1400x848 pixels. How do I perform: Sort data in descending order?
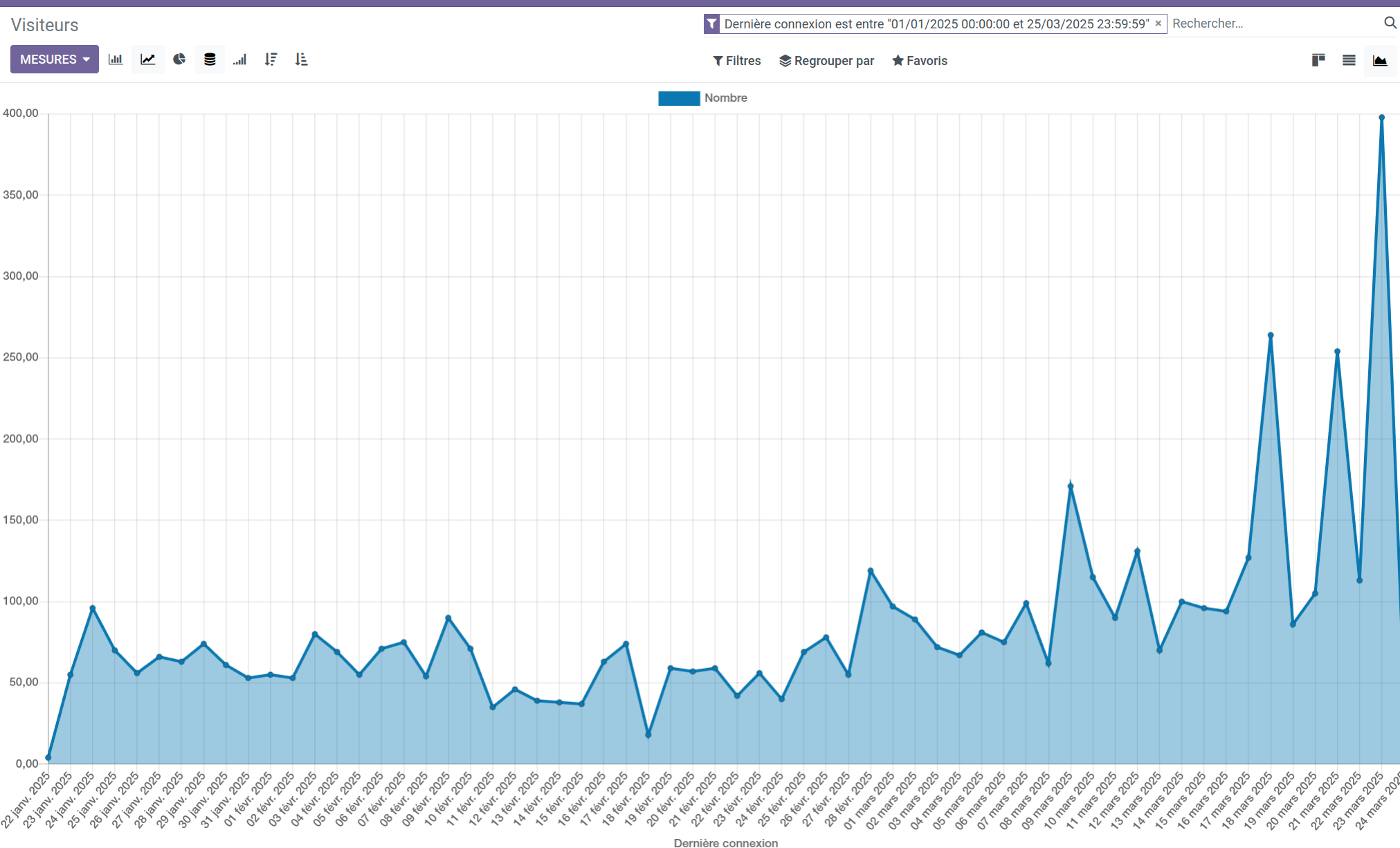pos(271,60)
